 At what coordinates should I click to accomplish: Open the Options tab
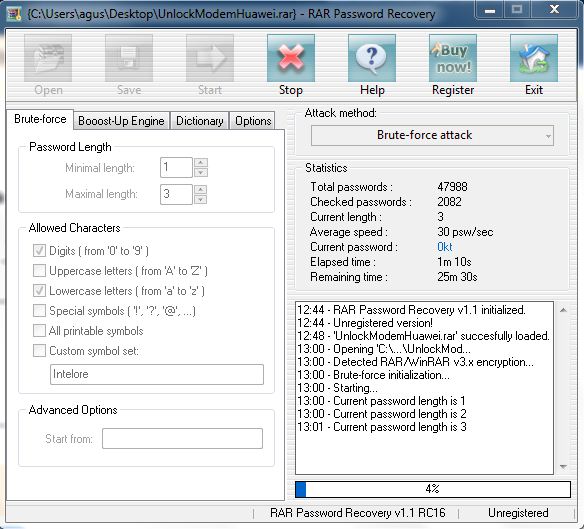click(x=253, y=121)
